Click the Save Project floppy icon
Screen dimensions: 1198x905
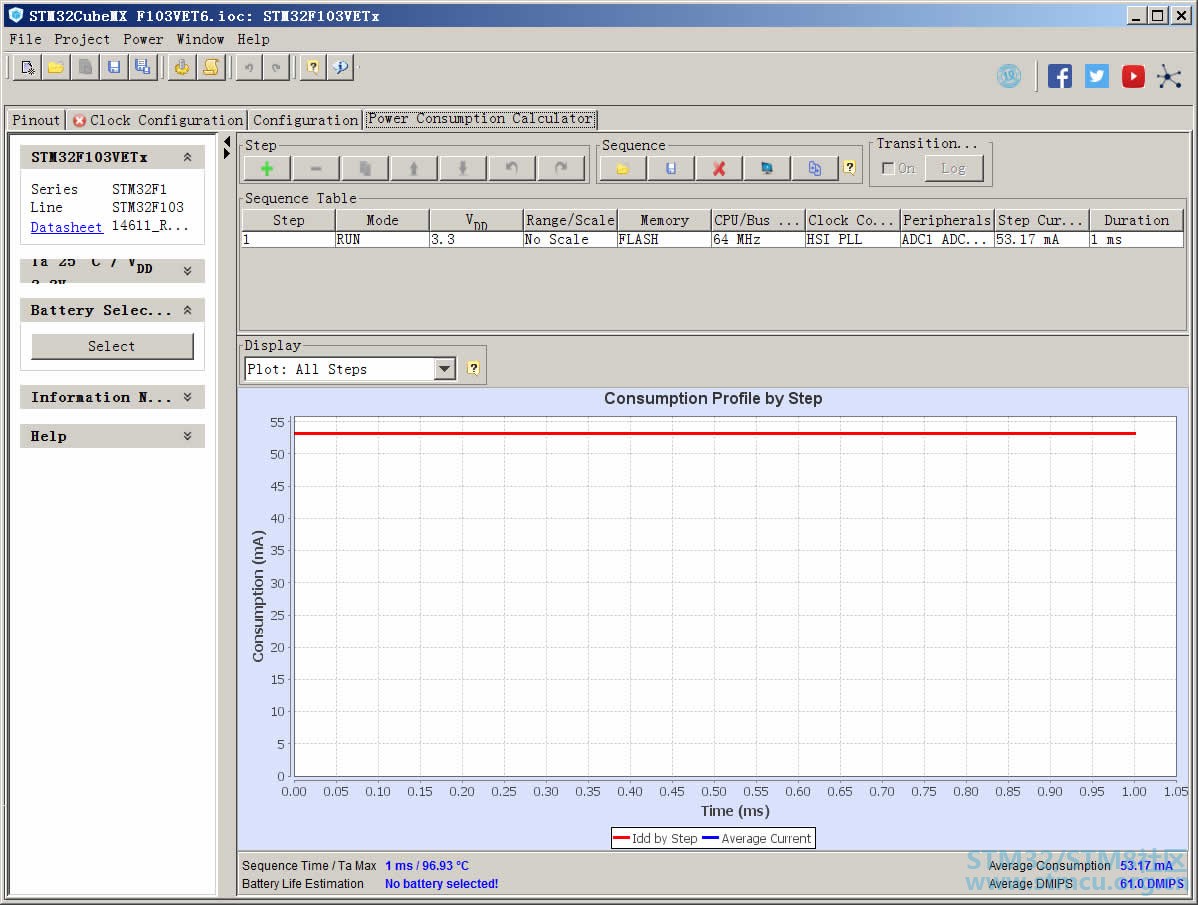114,68
